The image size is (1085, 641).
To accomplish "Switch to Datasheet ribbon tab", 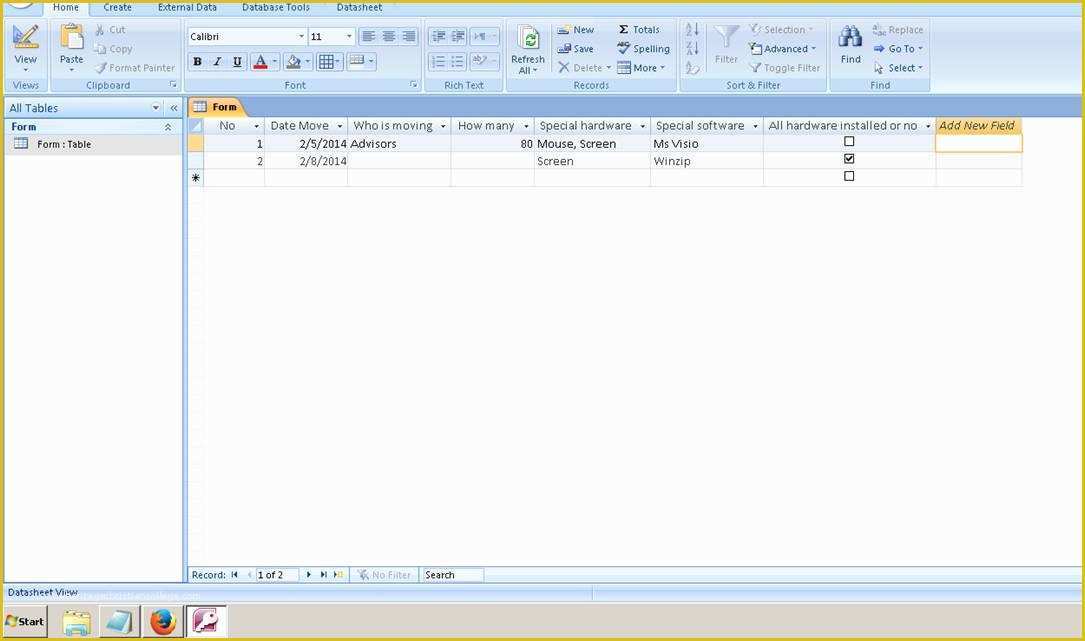I will 359,8.
